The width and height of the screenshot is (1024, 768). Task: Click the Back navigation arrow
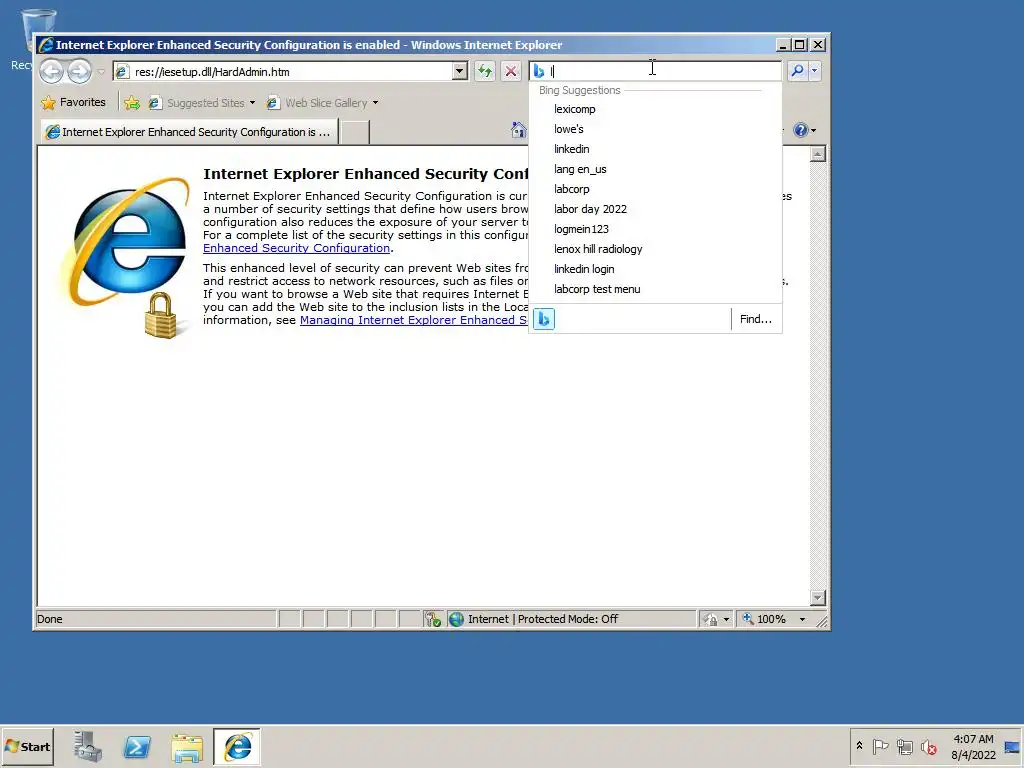[52, 71]
